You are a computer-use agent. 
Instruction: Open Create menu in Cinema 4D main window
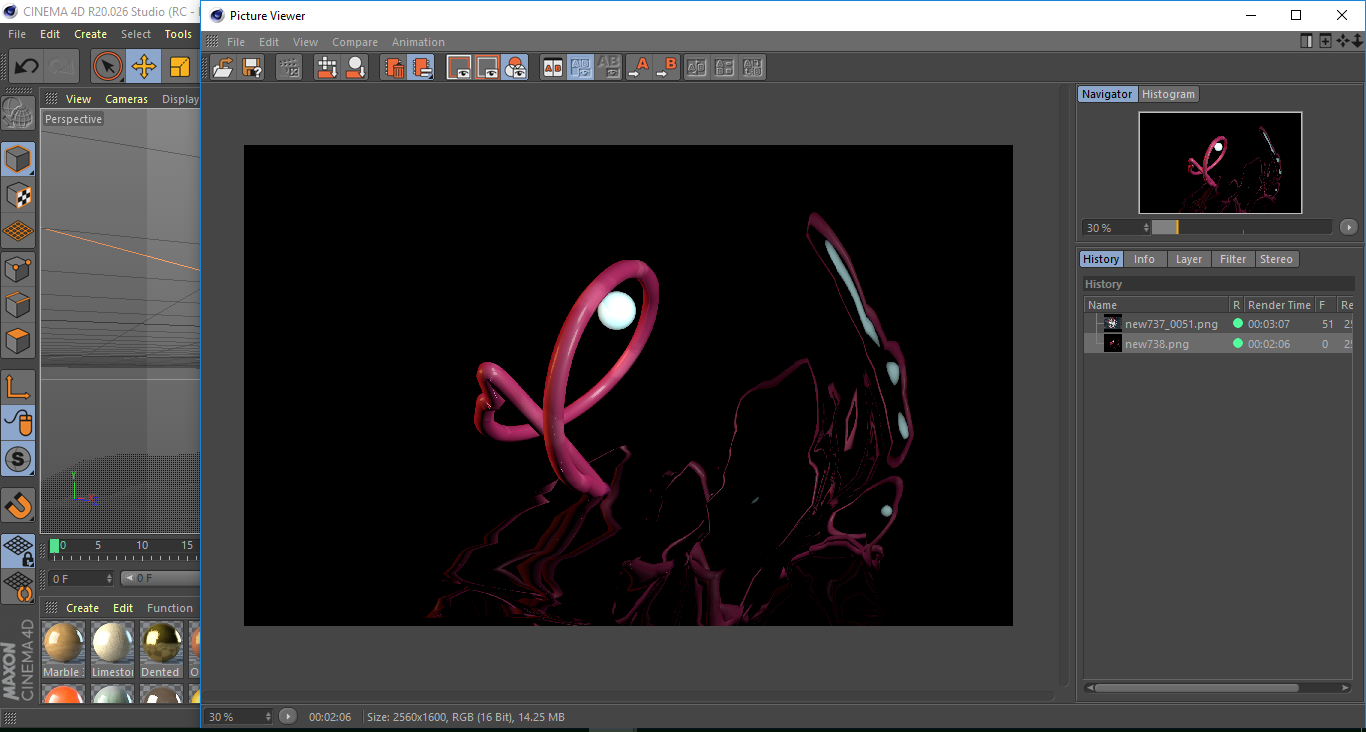90,34
